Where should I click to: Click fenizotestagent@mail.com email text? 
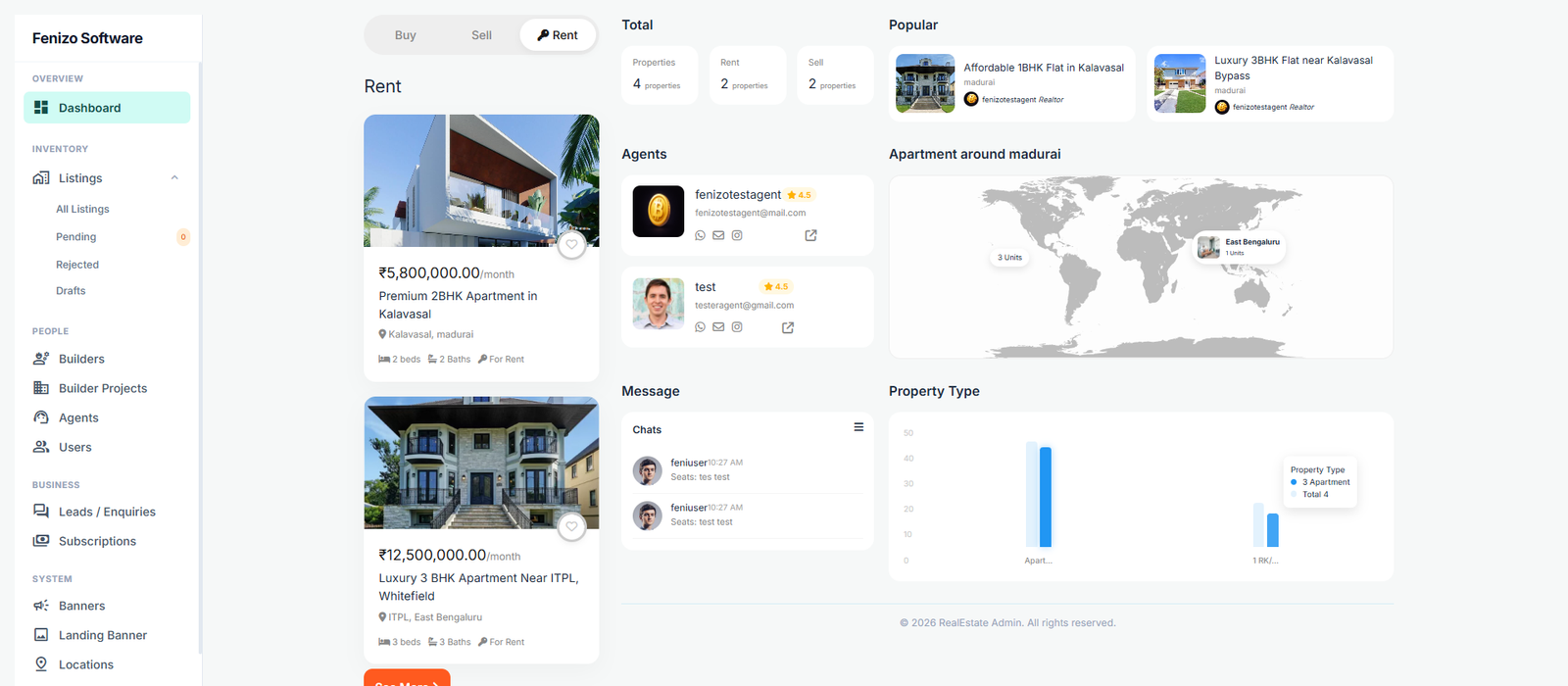(751, 213)
